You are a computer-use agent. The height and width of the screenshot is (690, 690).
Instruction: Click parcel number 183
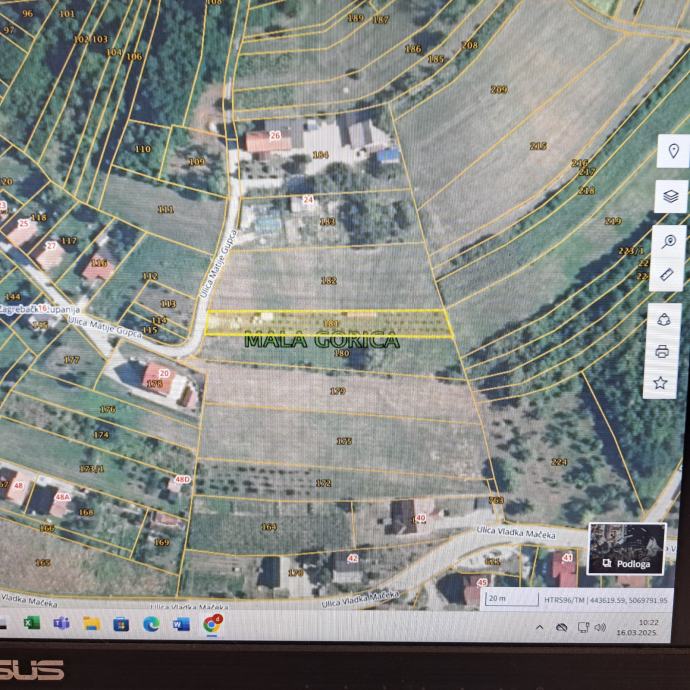[x=327, y=221]
